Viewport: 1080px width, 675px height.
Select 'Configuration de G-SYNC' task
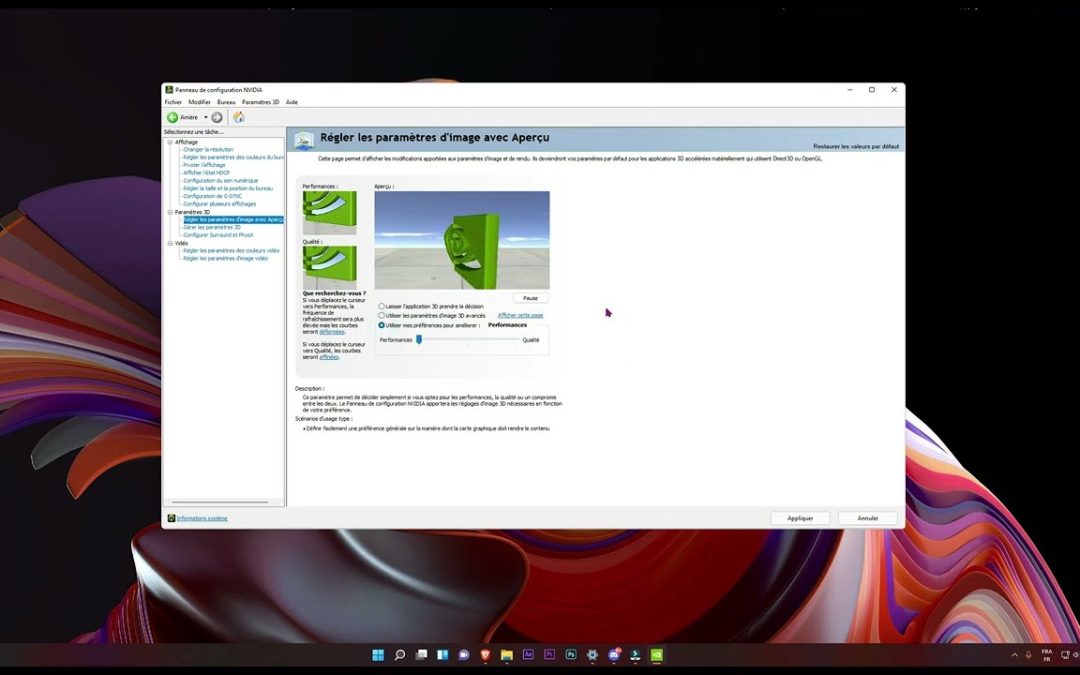pos(212,196)
